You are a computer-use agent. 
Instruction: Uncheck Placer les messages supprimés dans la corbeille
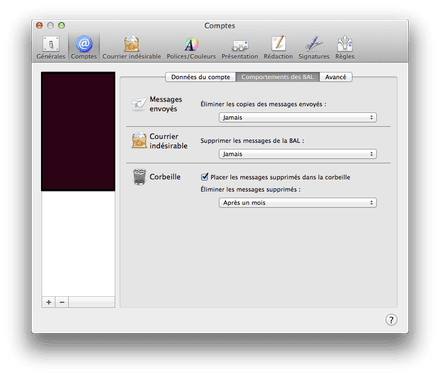[x=205, y=177]
